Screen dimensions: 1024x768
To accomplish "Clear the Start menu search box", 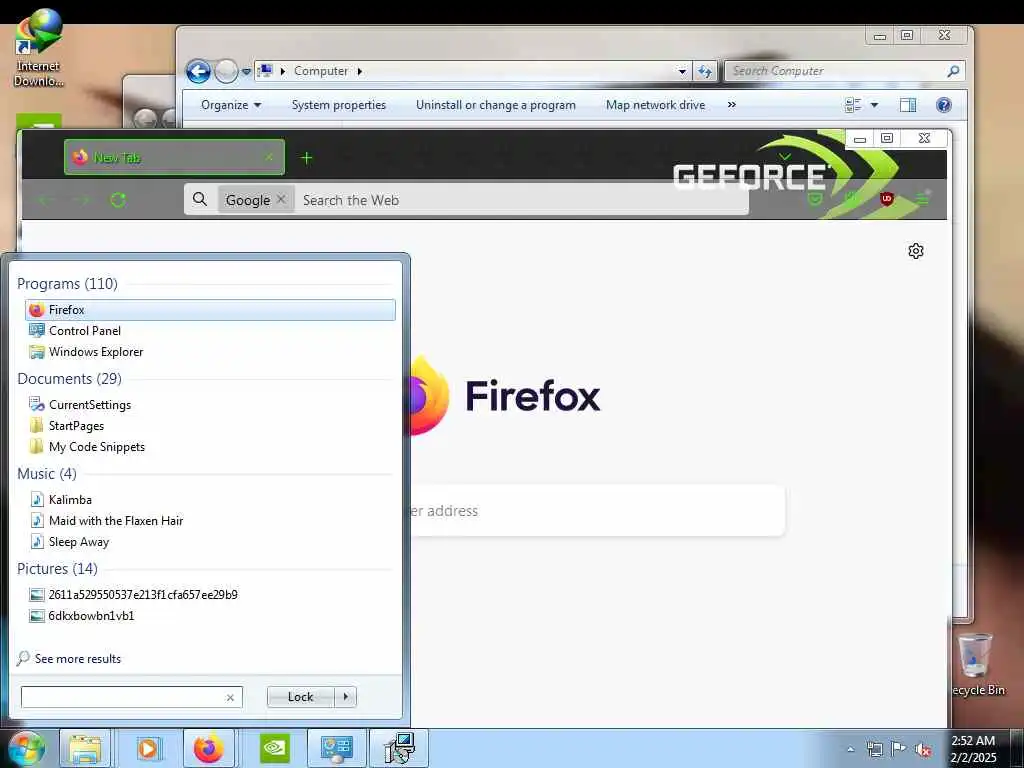I will point(230,697).
